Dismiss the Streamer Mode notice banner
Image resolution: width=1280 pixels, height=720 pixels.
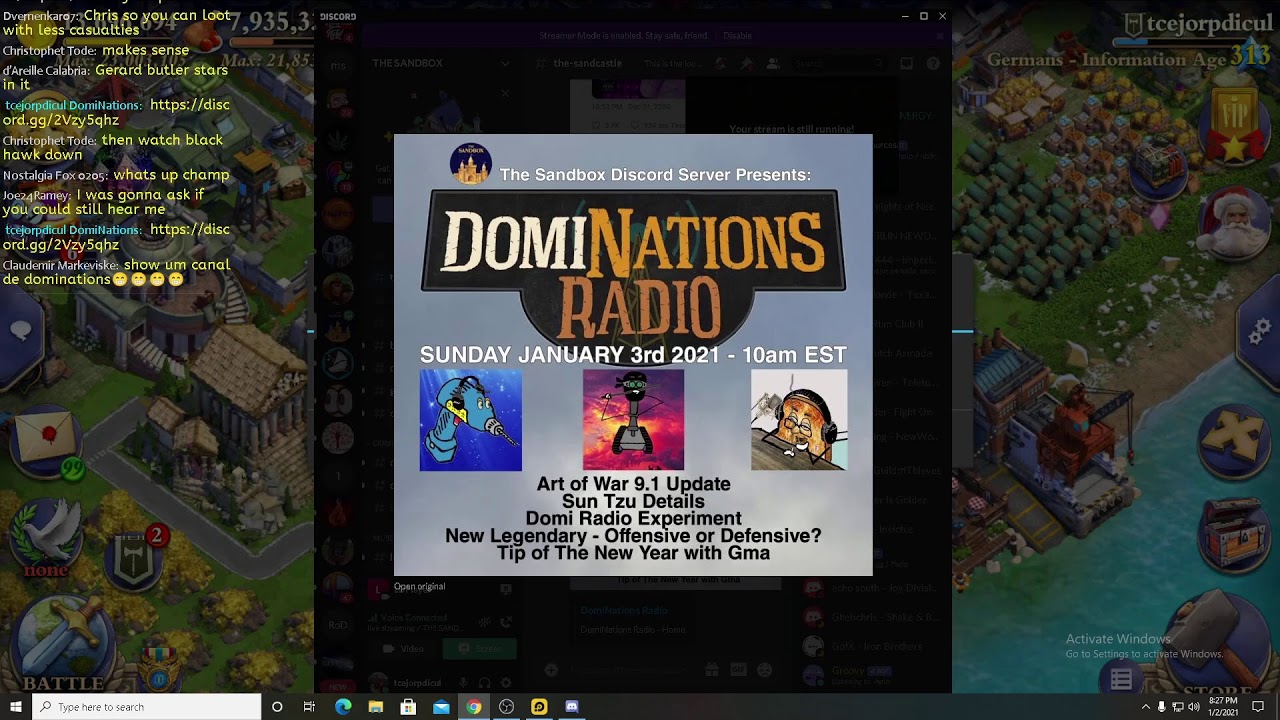coord(940,35)
